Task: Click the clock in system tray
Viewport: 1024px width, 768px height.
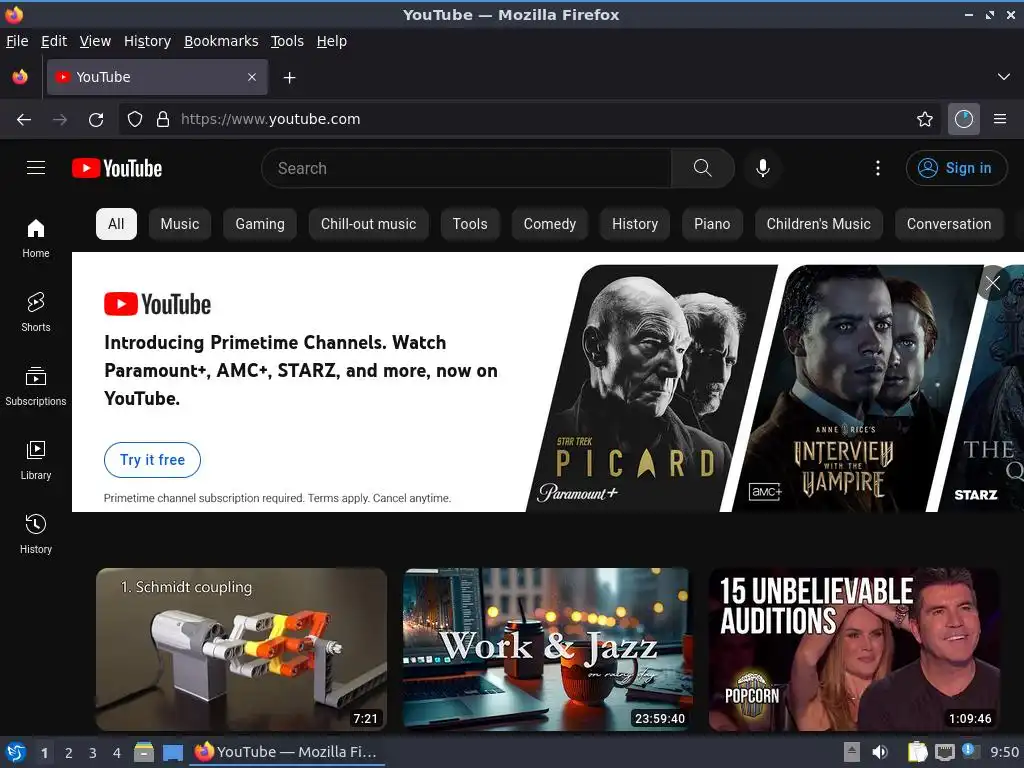Action: 1004,752
